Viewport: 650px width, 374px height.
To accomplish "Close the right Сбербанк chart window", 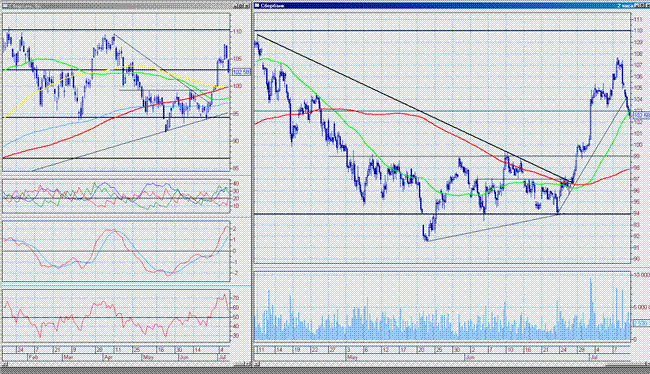I will 648,6.
